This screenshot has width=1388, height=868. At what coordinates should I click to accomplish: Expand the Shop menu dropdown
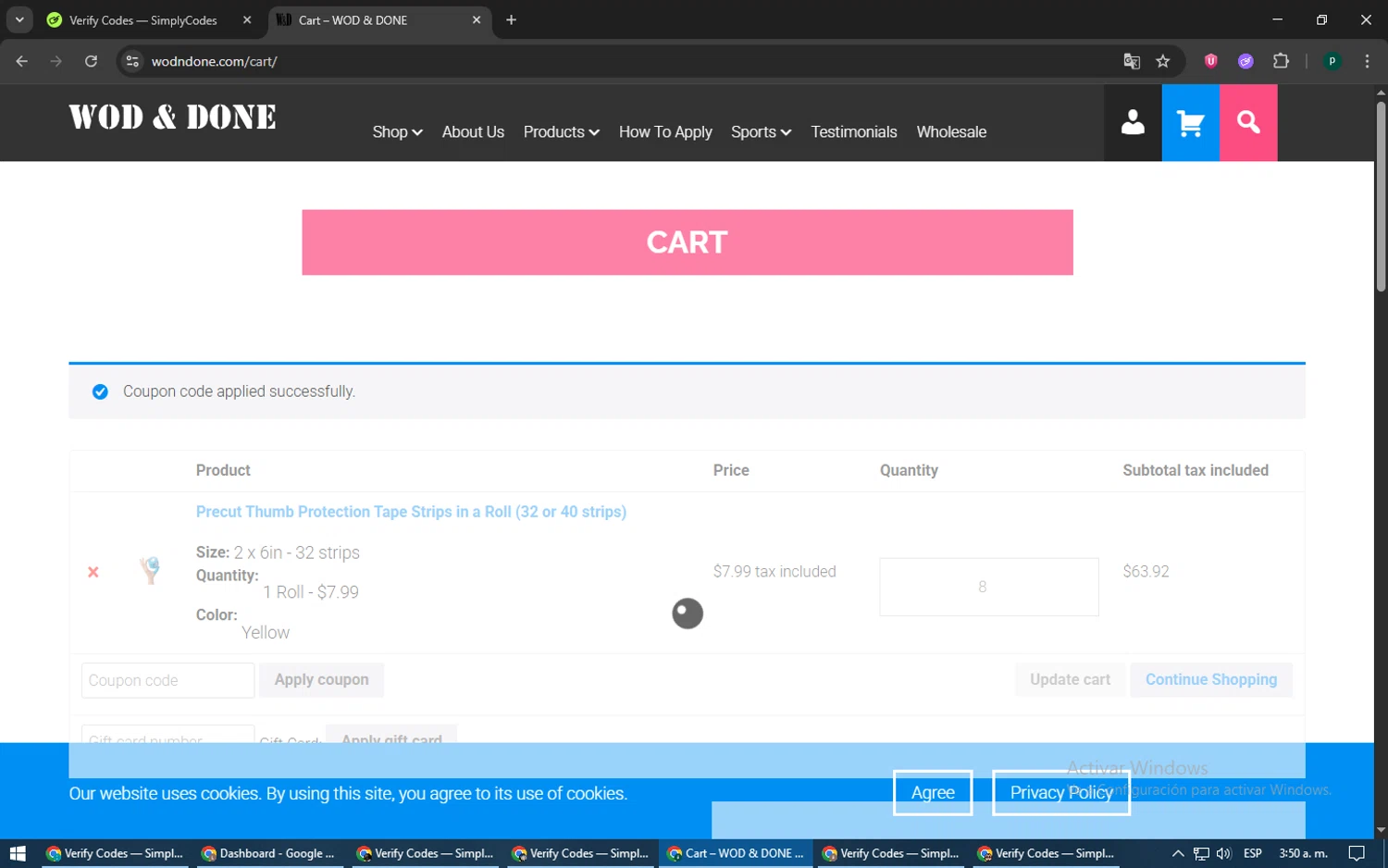point(397,131)
